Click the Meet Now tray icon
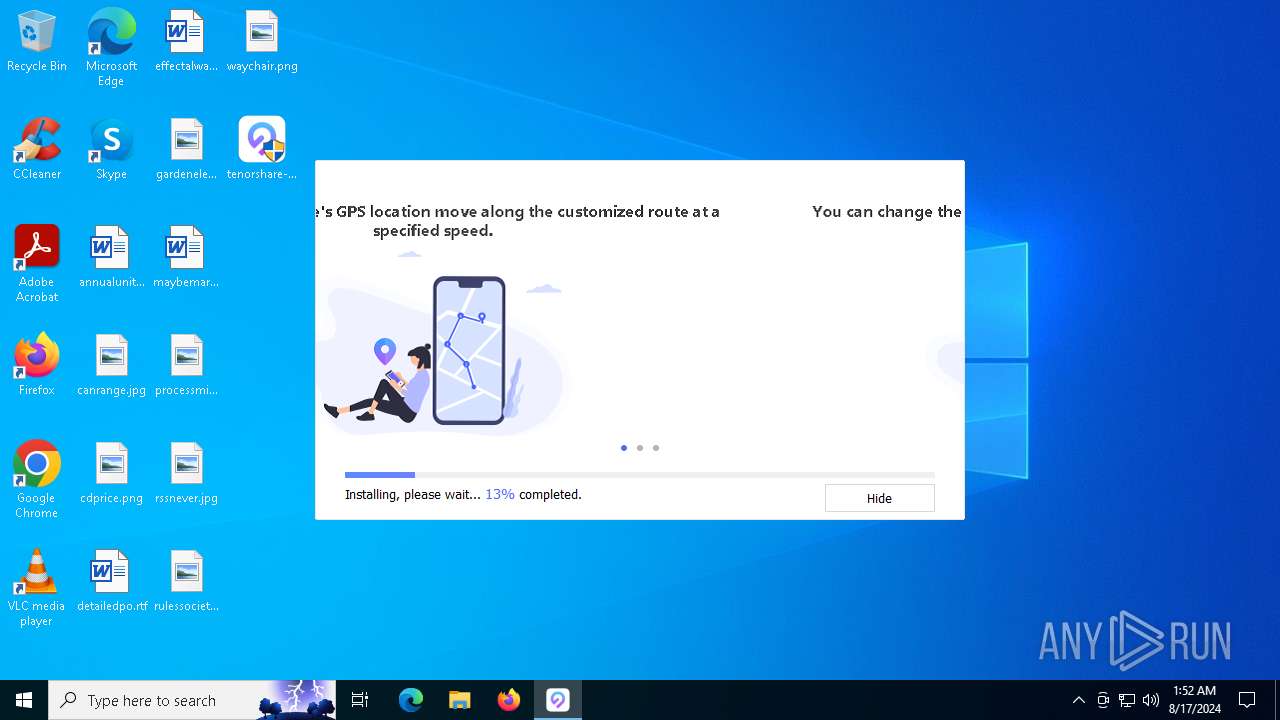The height and width of the screenshot is (720, 1280). [x=1103, y=700]
